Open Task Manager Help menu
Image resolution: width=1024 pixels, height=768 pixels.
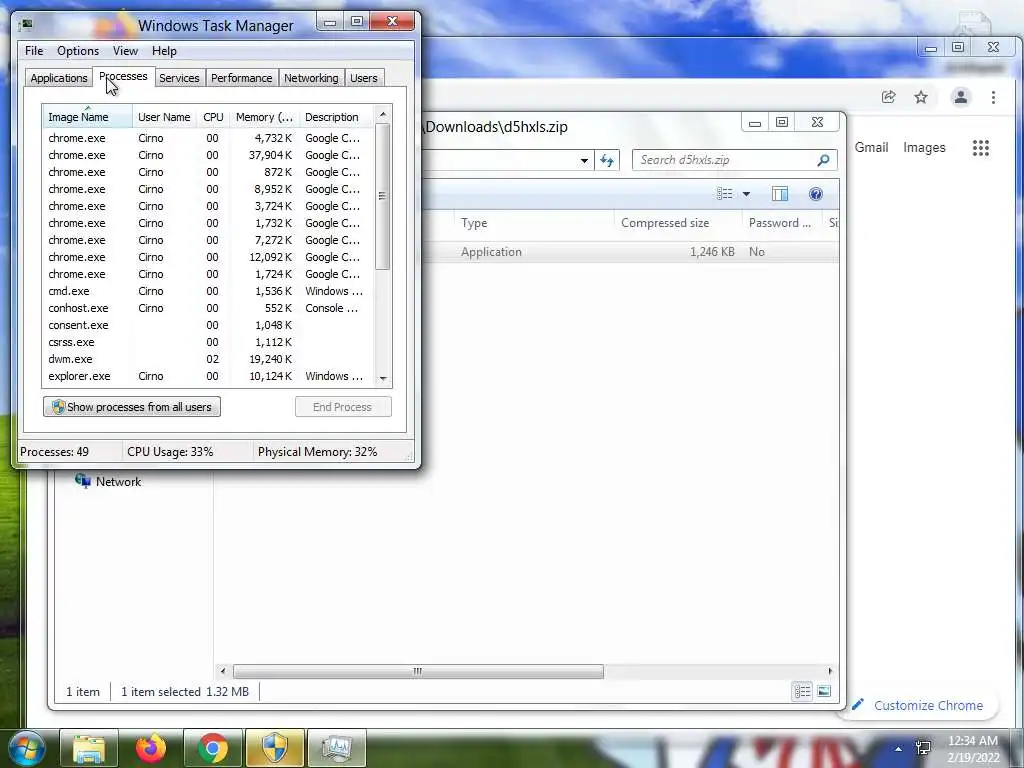(x=164, y=51)
